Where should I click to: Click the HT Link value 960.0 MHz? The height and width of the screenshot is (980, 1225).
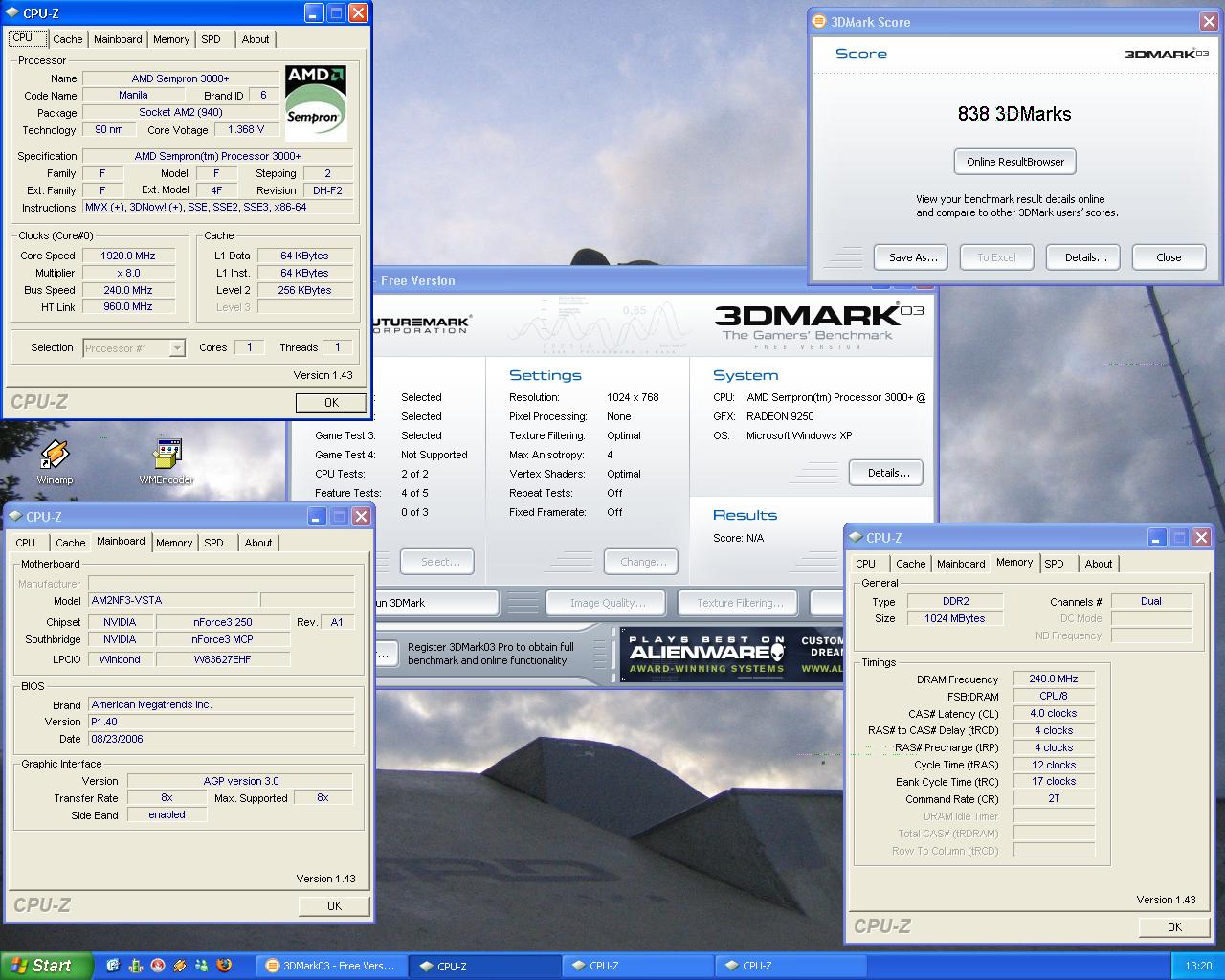tap(128, 306)
